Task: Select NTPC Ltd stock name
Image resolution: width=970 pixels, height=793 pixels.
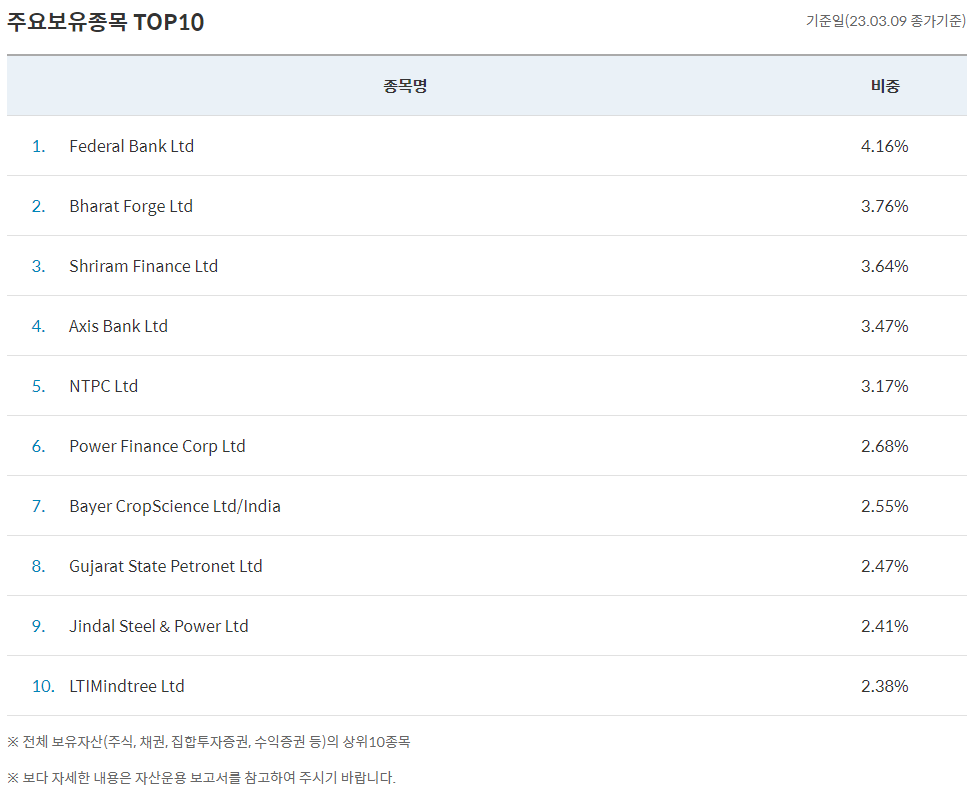Action: [103, 386]
